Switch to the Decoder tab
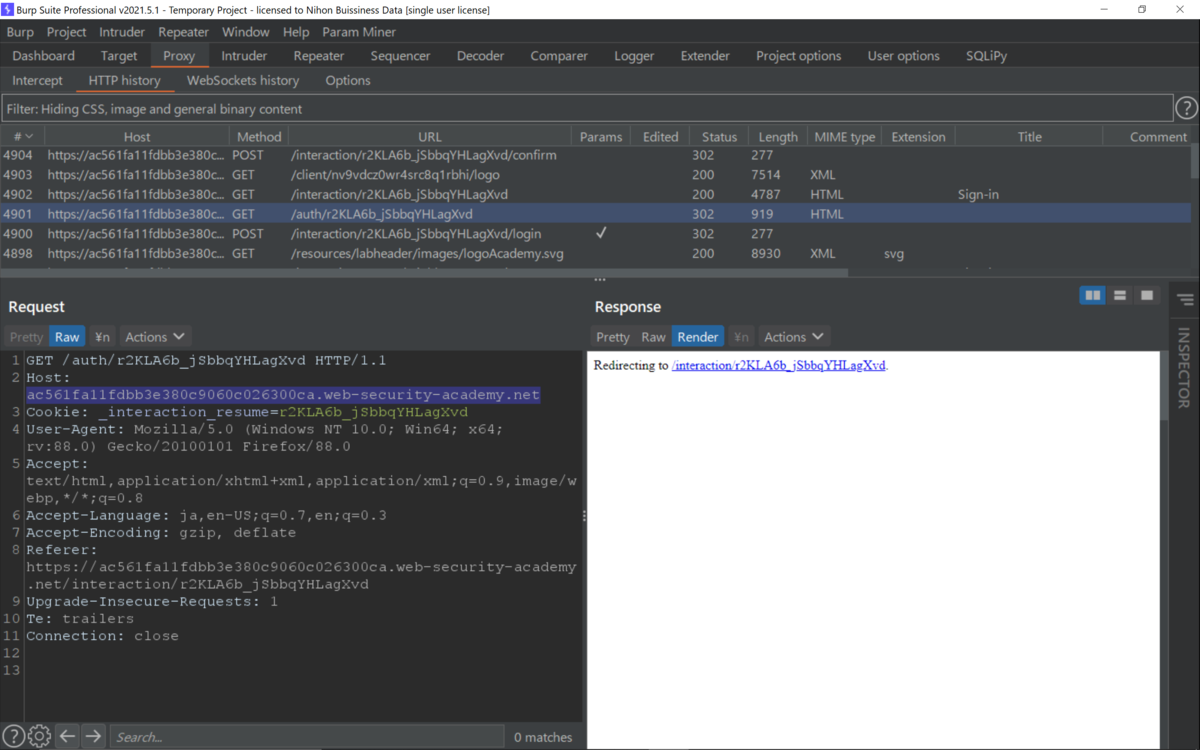The height and width of the screenshot is (750, 1200). pyautogui.click(x=481, y=56)
